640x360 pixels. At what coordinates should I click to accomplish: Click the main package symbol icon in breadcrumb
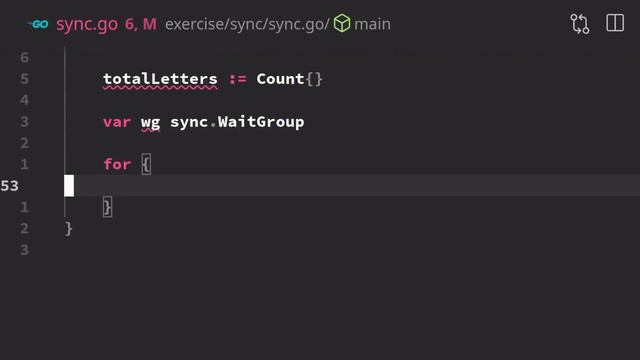(342, 23)
